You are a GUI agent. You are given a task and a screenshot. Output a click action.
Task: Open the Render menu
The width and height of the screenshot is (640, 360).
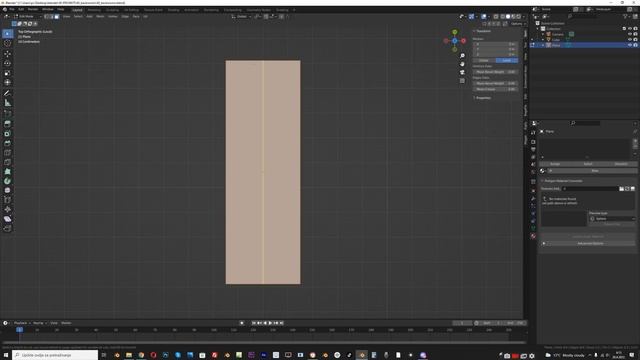33,9
